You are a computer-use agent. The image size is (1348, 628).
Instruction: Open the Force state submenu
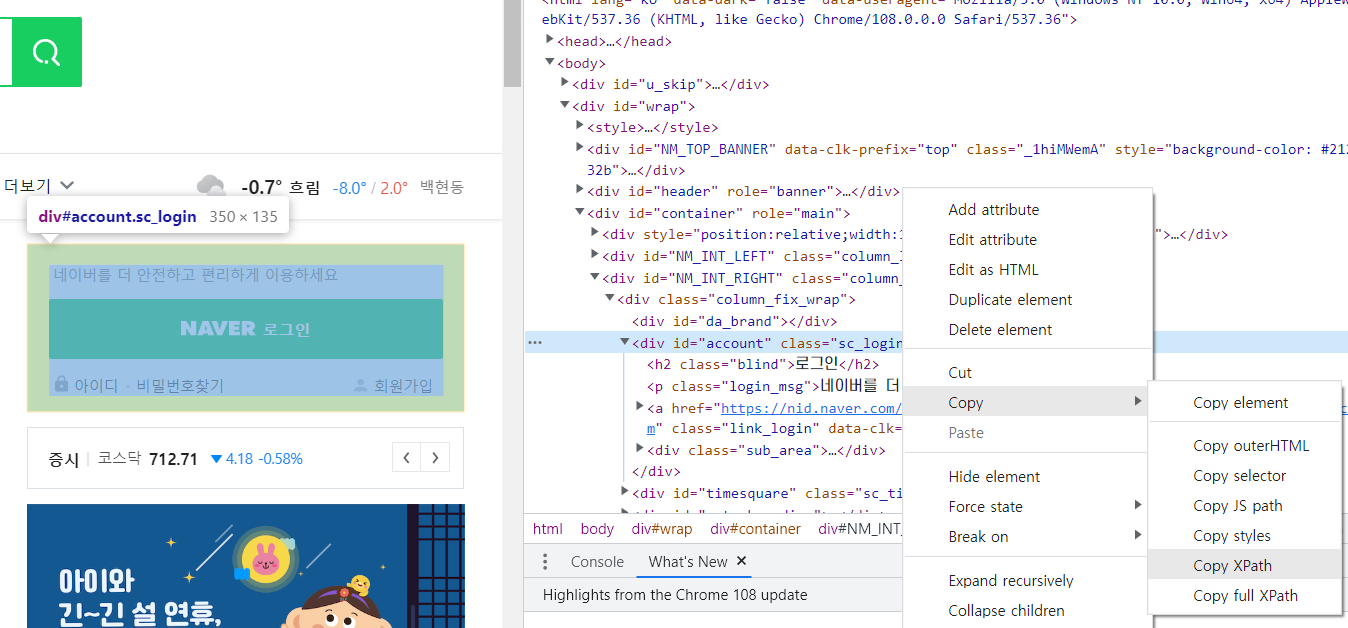click(x=1027, y=507)
